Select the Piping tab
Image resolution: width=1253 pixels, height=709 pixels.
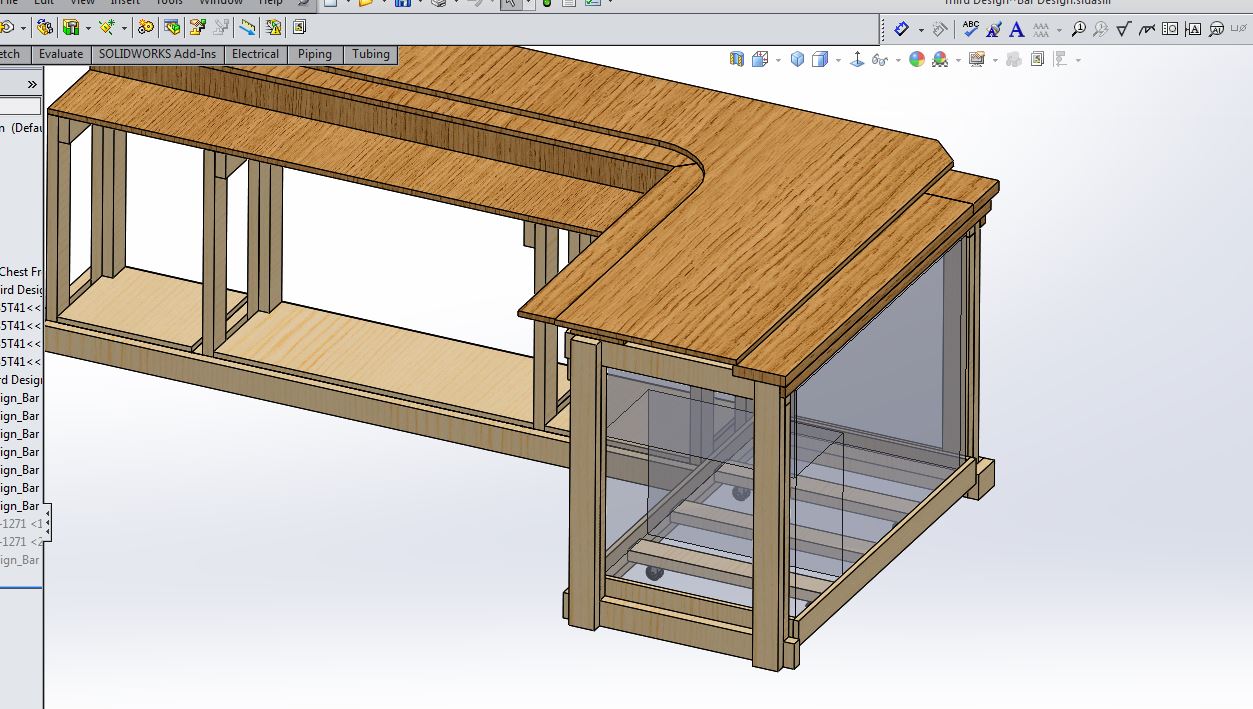(314, 54)
